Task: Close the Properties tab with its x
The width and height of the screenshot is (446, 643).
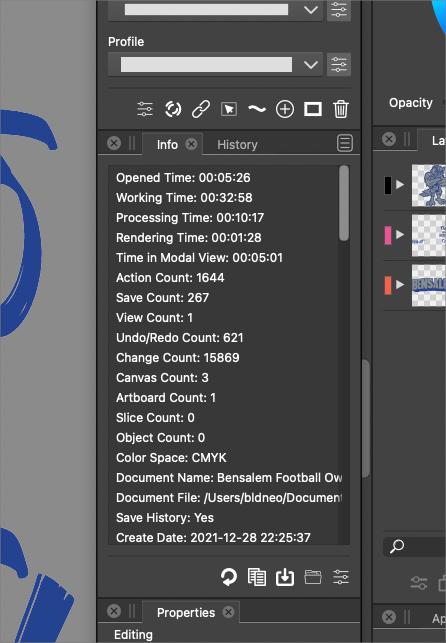Action: 228,612
